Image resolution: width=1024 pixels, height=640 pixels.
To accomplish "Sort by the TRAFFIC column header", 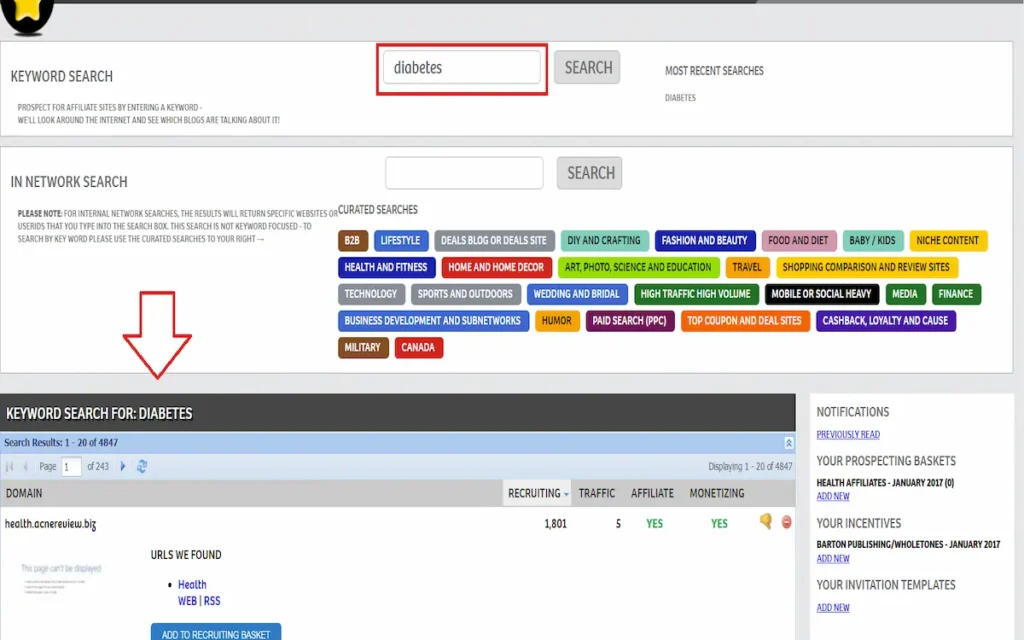I will tap(597, 493).
